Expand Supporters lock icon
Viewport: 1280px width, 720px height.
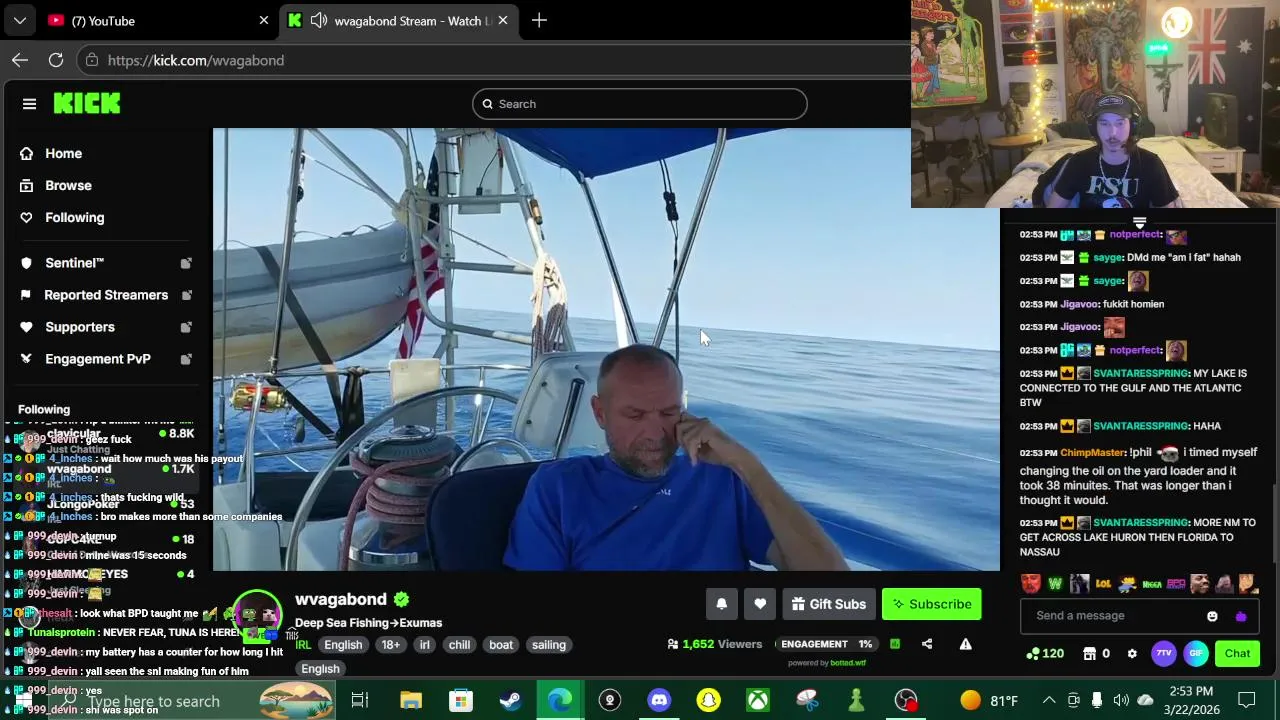click(x=186, y=327)
